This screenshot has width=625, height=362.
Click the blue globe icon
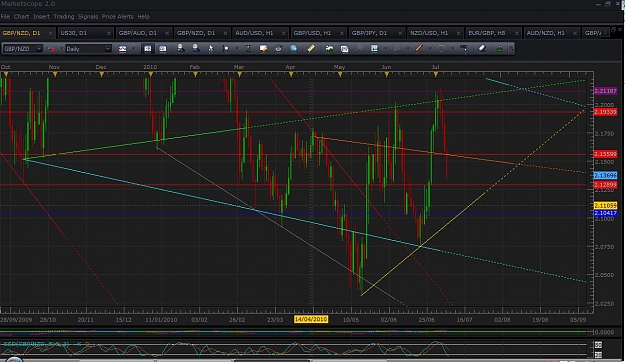click(x=293, y=48)
